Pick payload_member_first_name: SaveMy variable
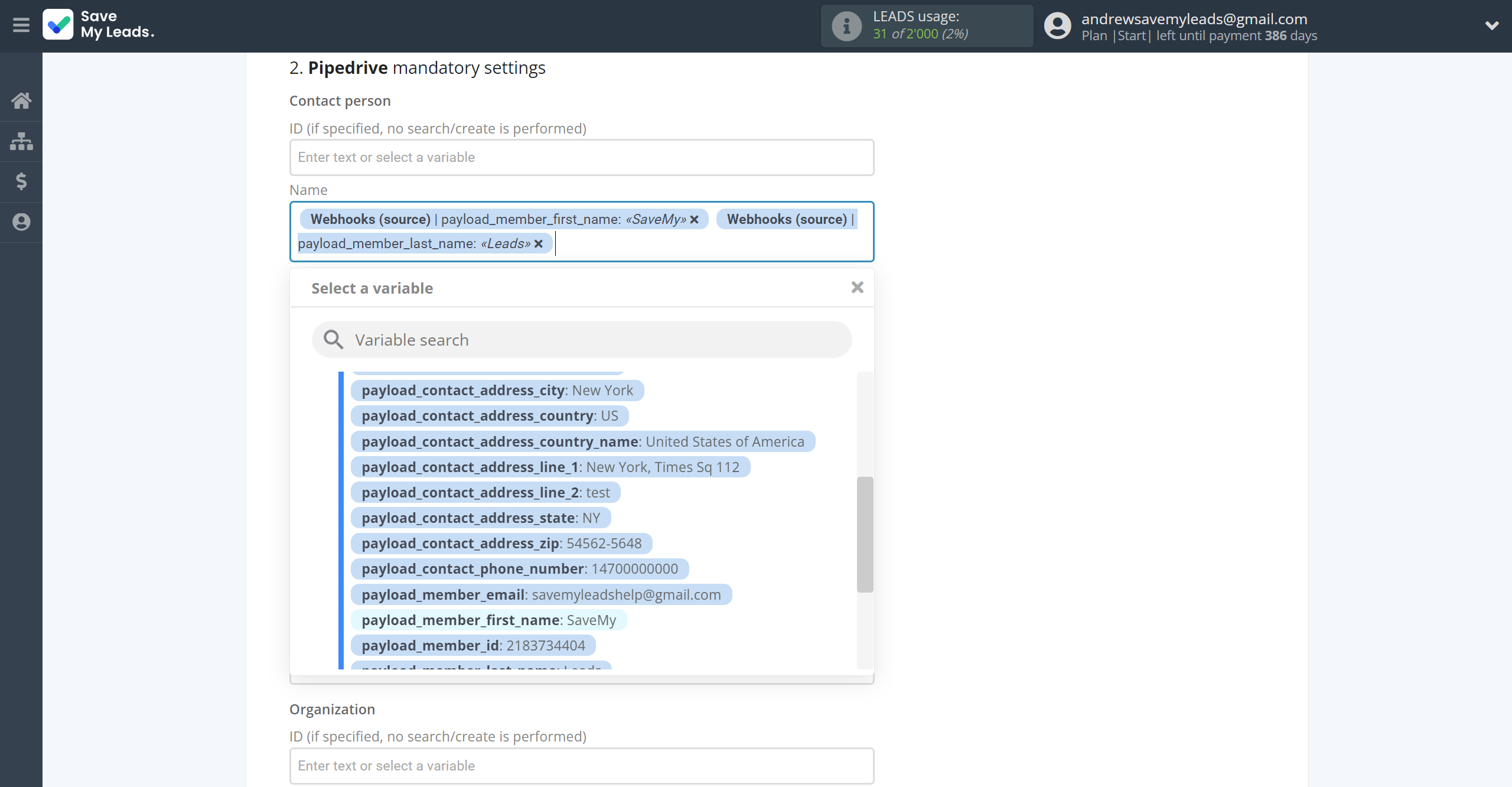 pyautogui.click(x=488, y=620)
